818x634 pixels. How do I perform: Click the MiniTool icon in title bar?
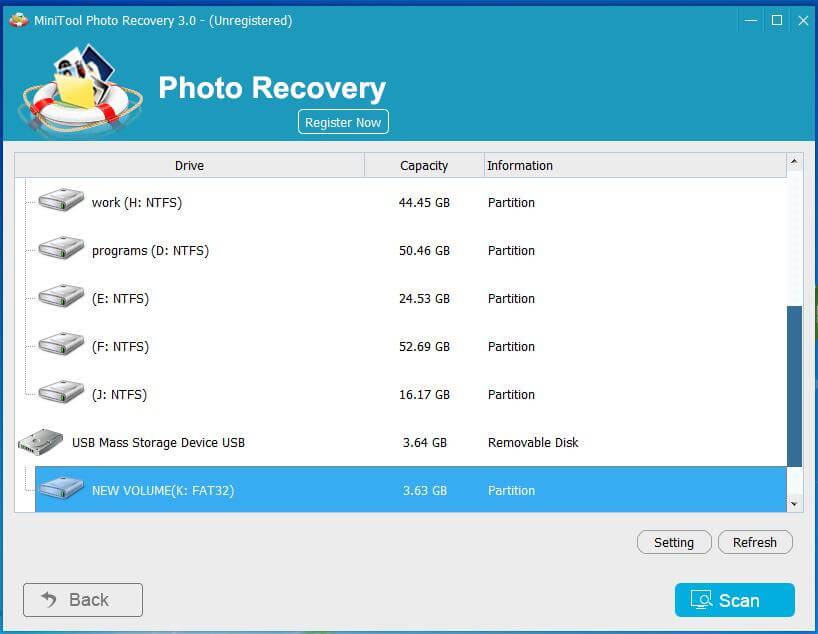tap(16, 19)
